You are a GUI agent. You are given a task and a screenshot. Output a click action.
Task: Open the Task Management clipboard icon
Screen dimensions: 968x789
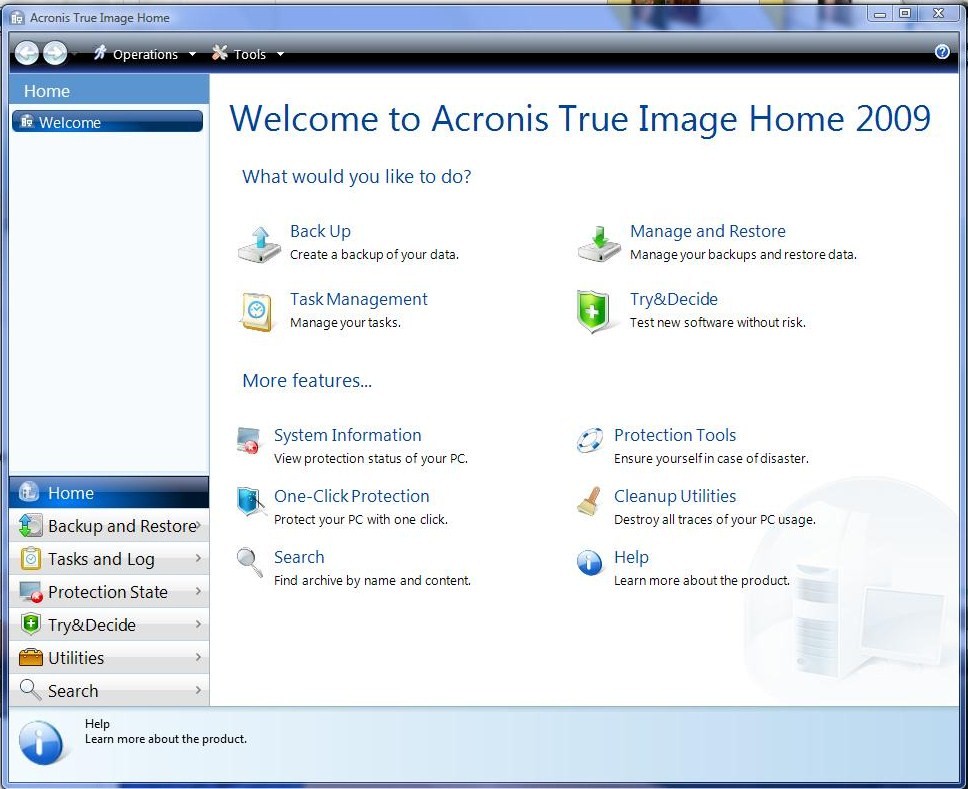point(257,311)
